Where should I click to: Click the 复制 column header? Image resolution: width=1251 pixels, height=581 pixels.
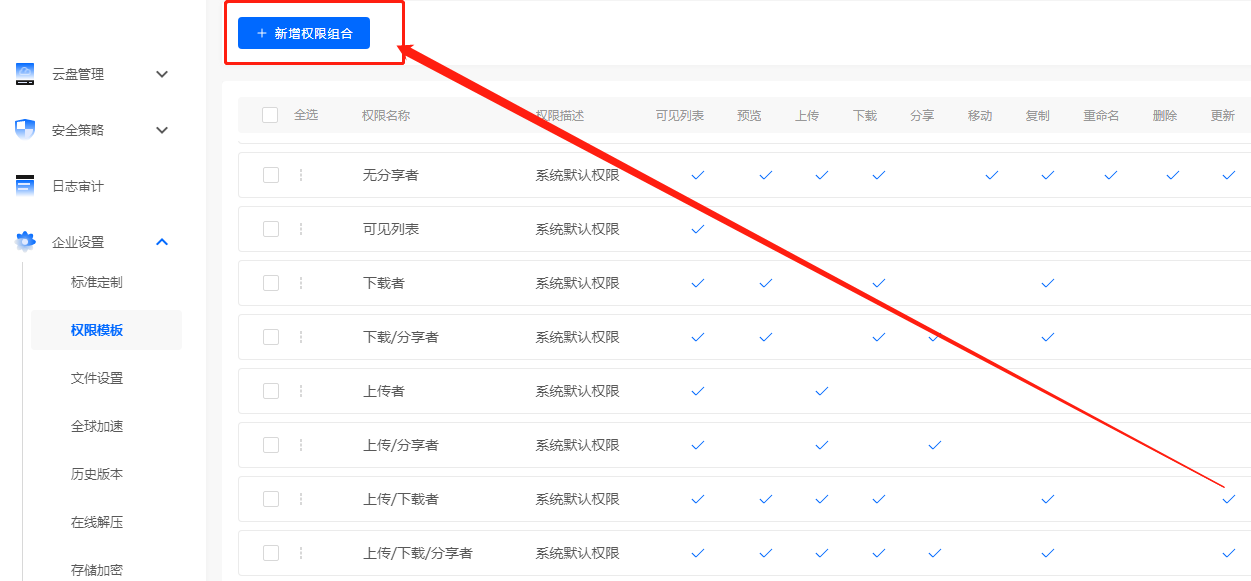pyautogui.click(x=1038, y=116)
